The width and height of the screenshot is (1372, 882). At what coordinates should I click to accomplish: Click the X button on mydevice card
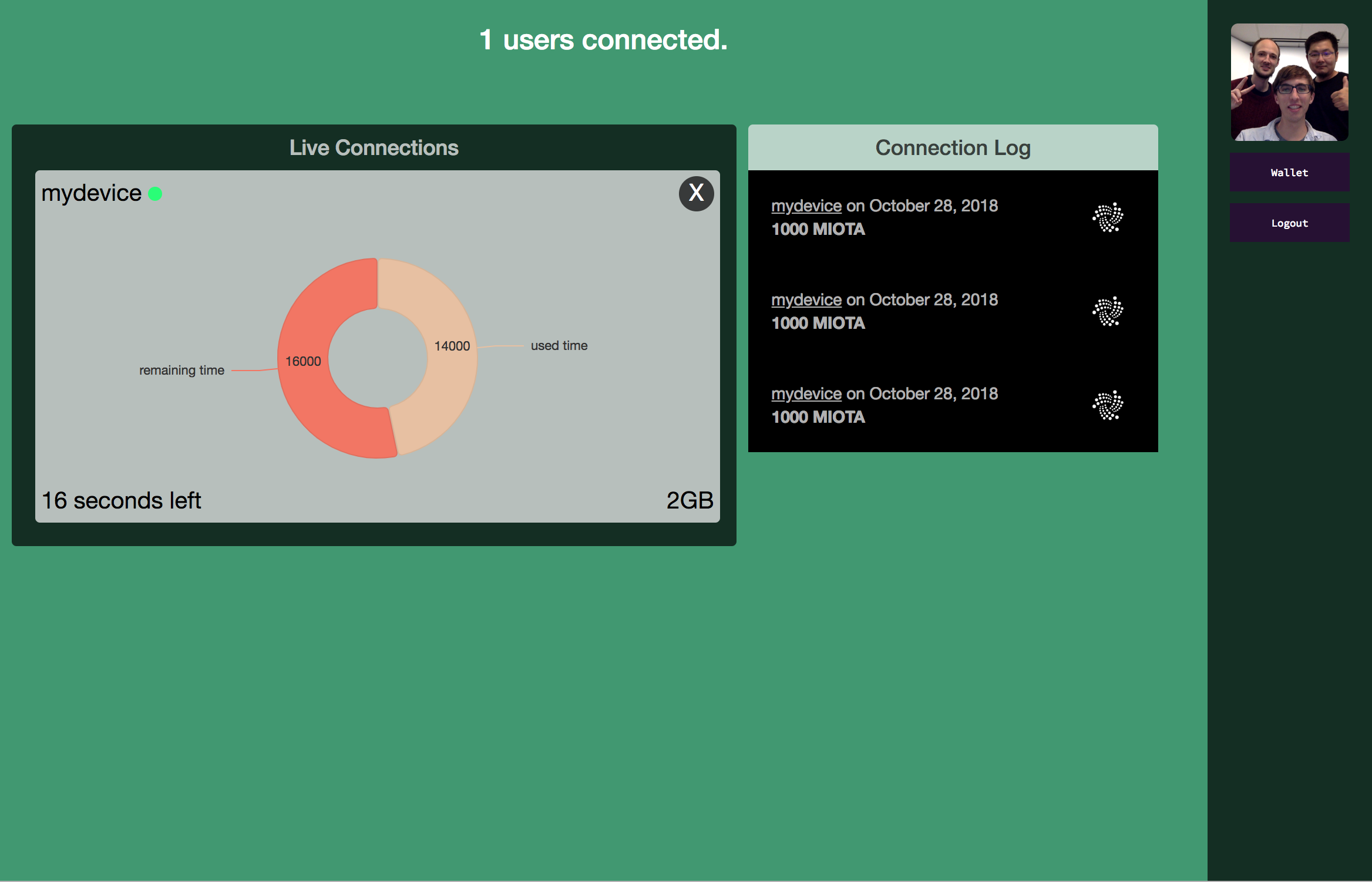696,193
